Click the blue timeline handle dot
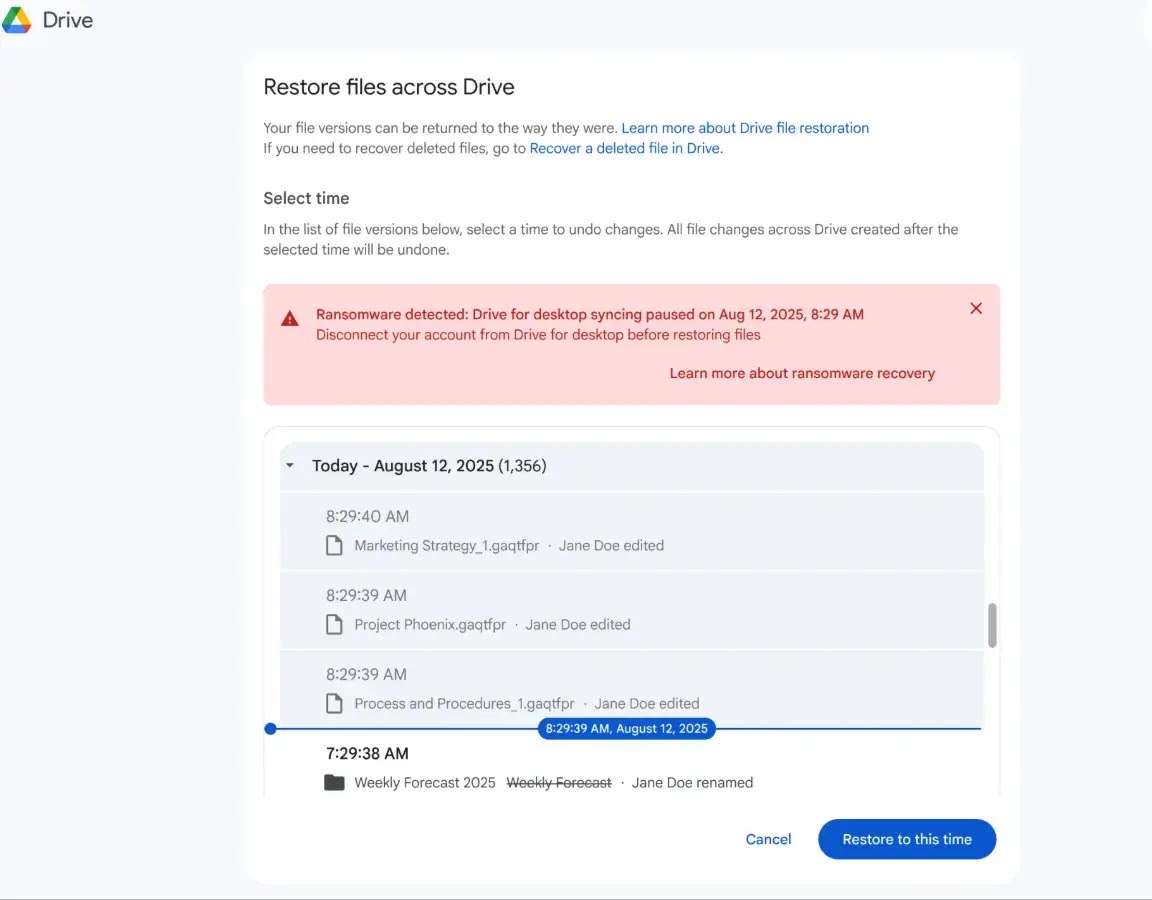Image resolution: width=1152 pixels, height=900 pixels. tap(270, 729)
